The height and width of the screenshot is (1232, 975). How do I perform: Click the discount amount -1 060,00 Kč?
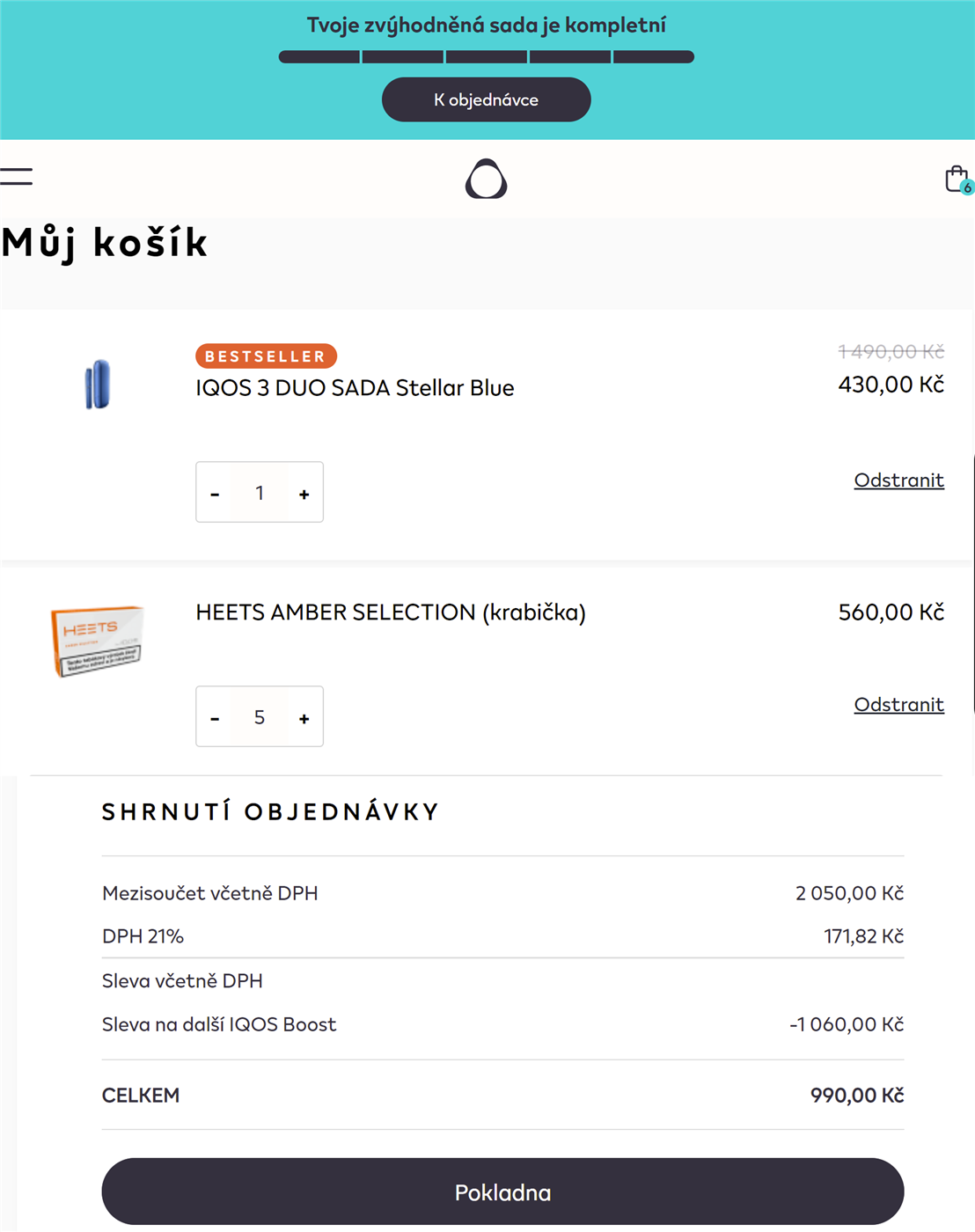pyautogui.click(x=847, y=1024)
